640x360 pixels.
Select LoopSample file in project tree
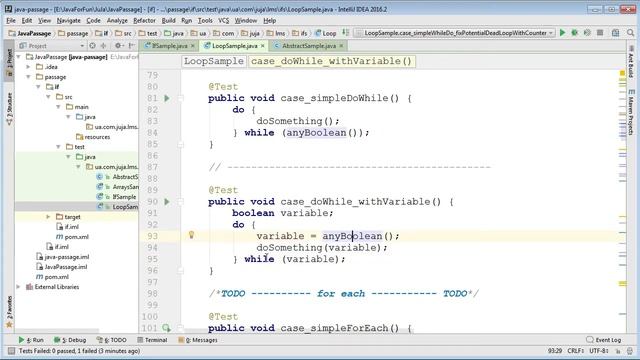[x=118, y=207]
